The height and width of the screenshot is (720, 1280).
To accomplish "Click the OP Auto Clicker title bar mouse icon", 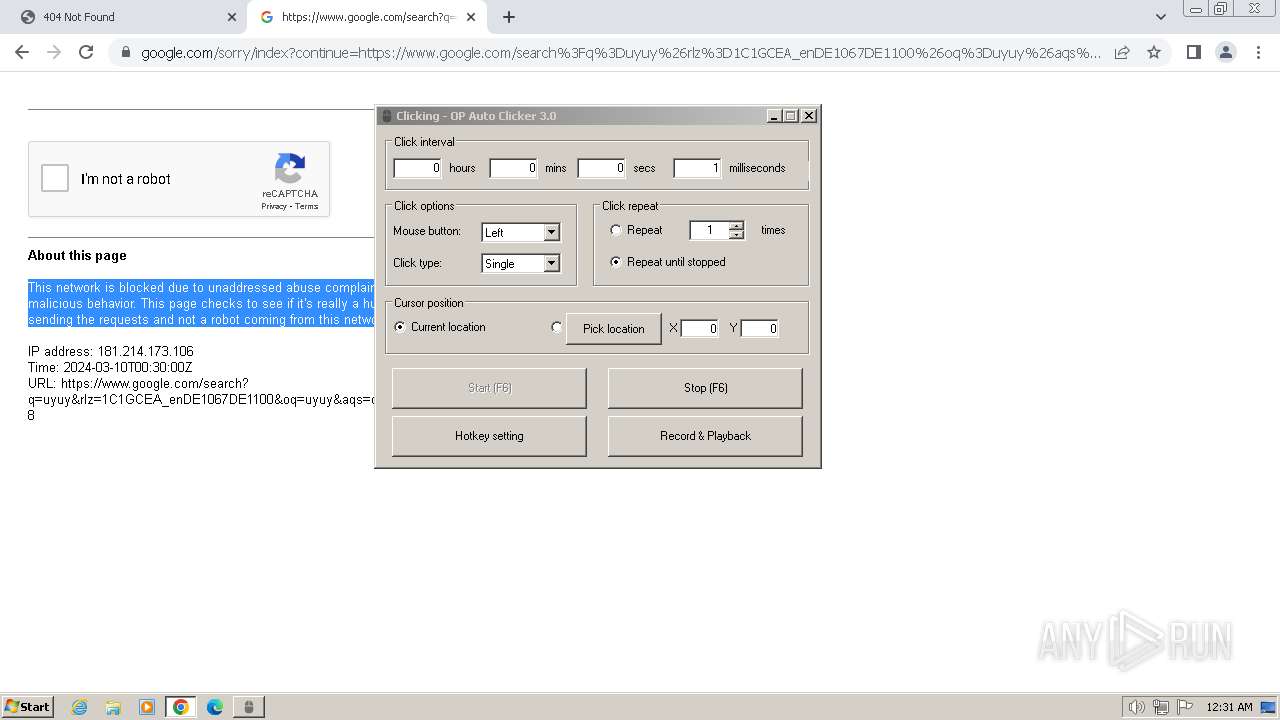I will point(387,116).
